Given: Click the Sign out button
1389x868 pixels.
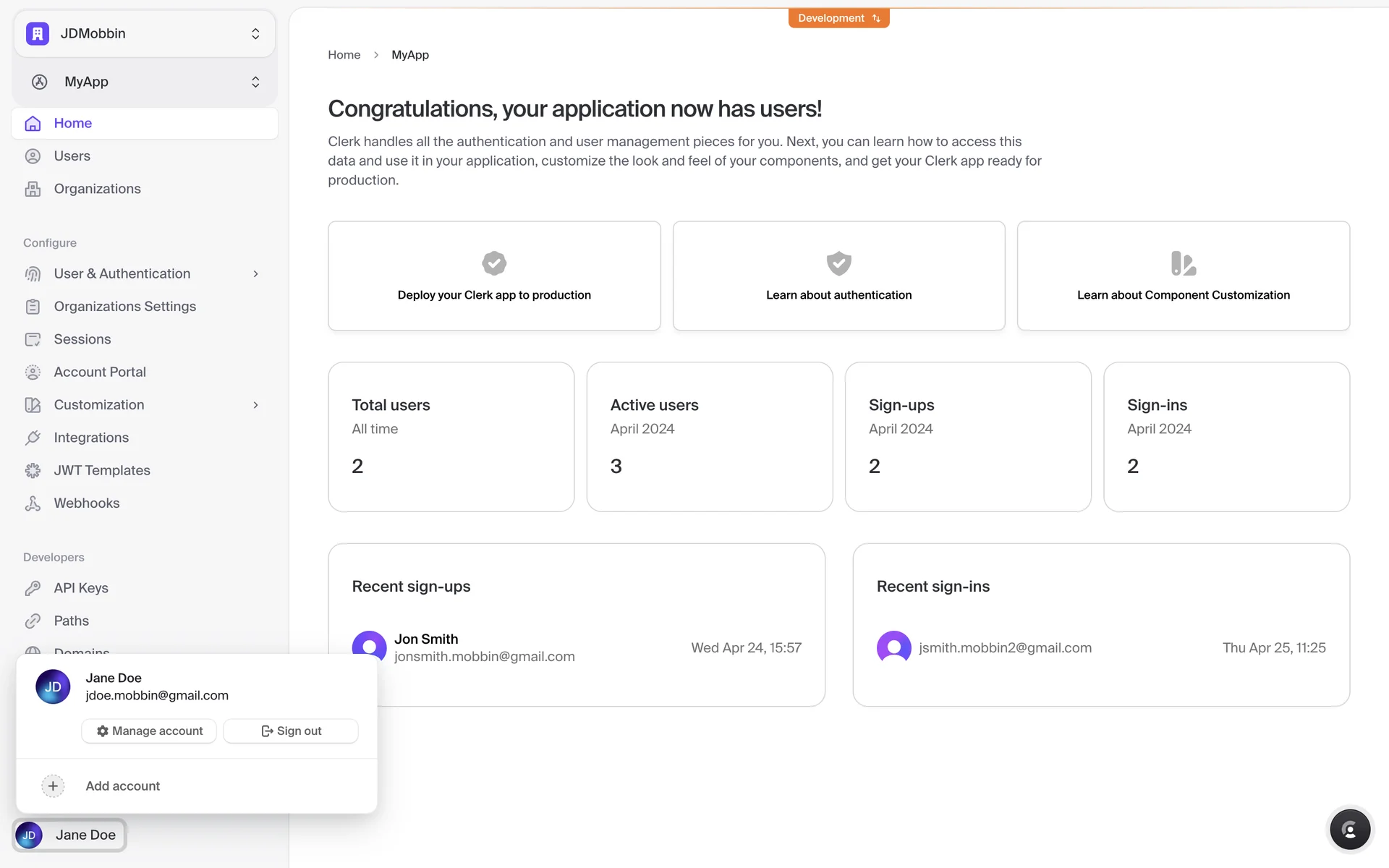Looking at the screenshot, I should point(291,731).
